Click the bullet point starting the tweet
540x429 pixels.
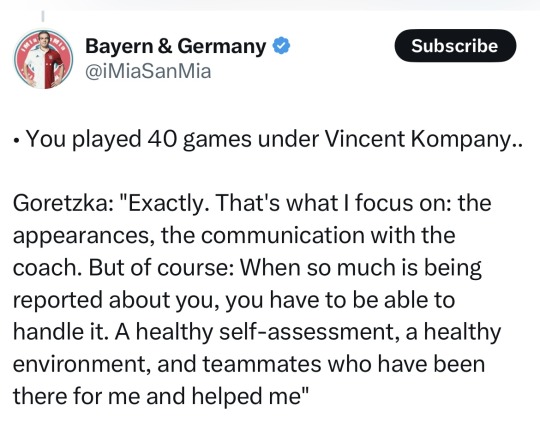[17, 142]
